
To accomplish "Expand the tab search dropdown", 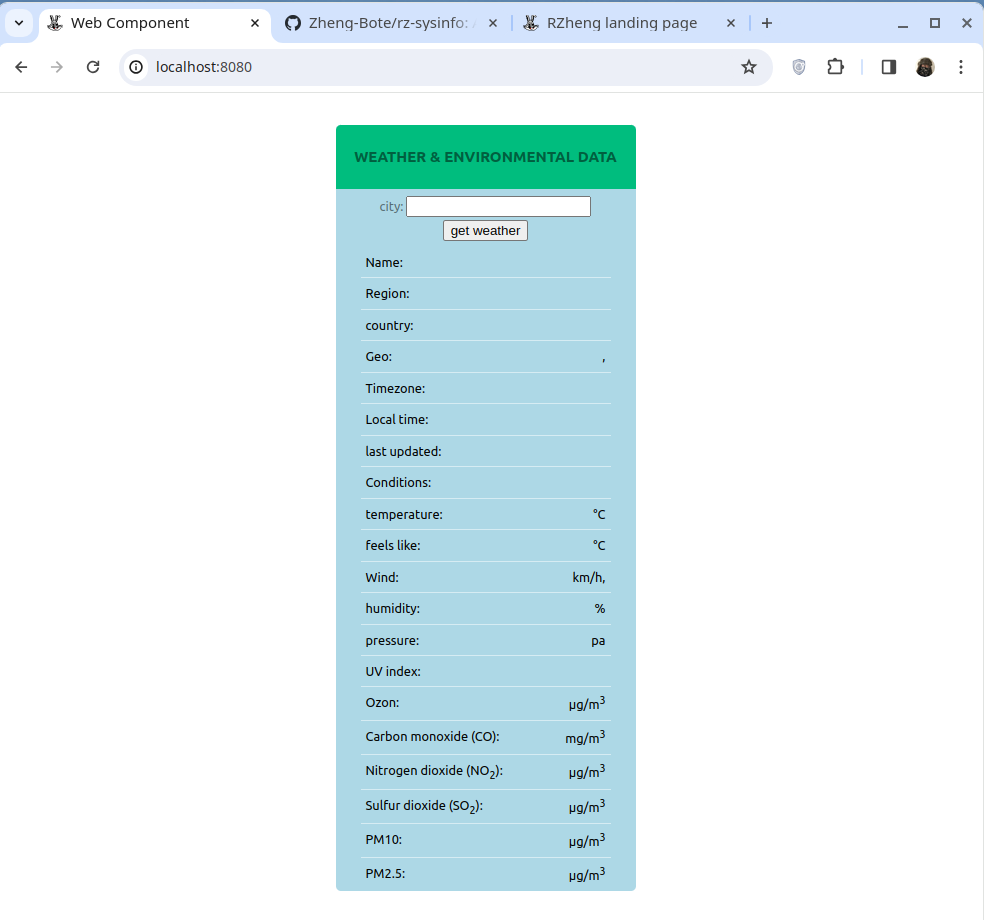I will coord(19,23).
